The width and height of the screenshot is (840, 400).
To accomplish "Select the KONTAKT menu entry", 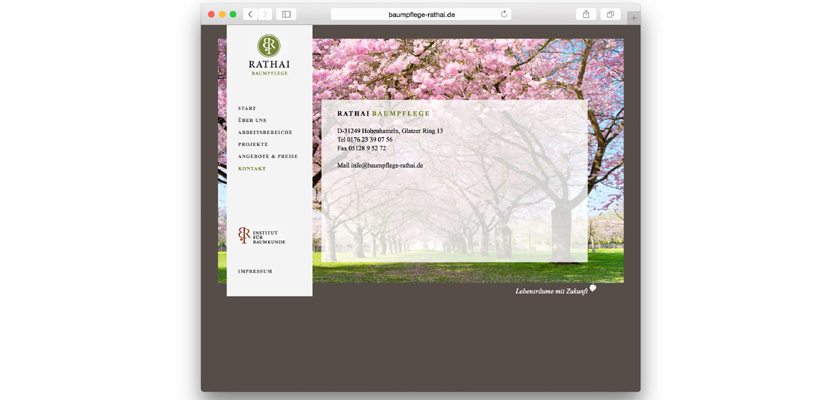I will [x=252, y=169].
